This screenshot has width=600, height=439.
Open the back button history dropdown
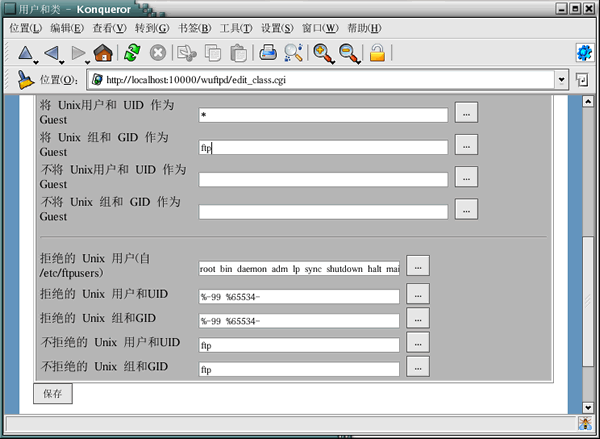point(61,62)
